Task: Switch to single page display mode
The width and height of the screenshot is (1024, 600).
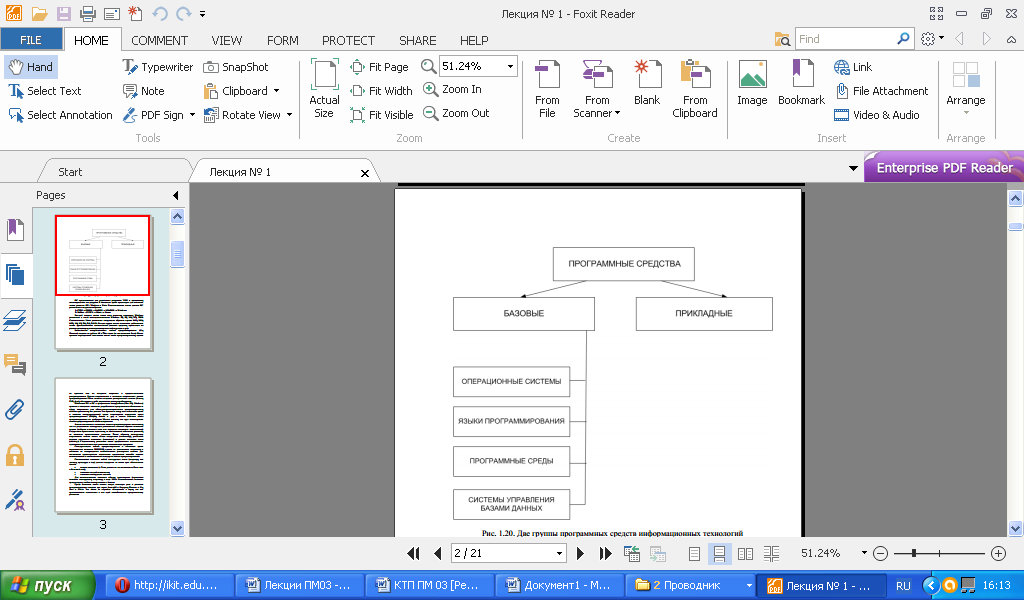Action: tap(695, 553)
